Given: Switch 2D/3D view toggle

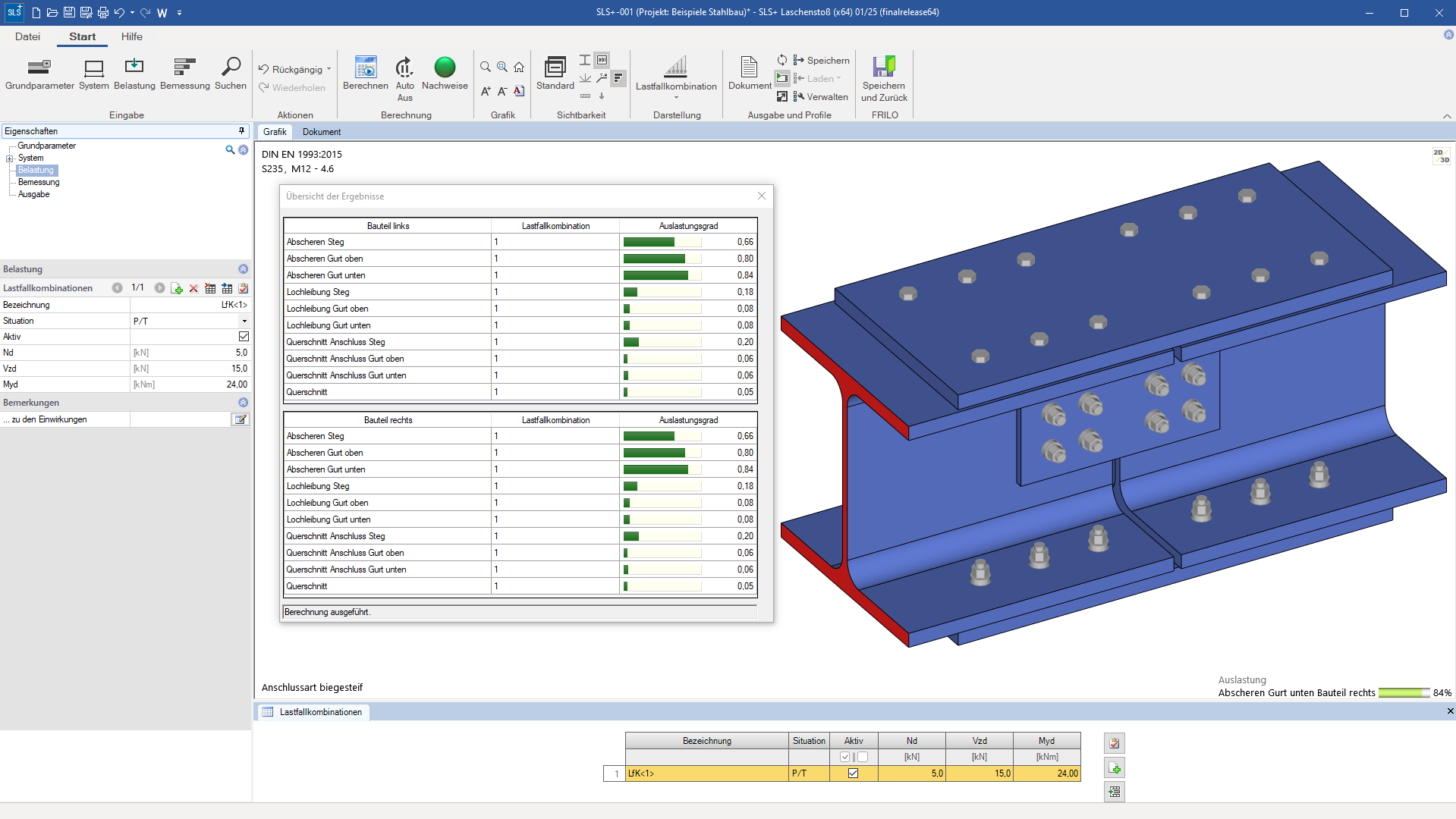Looking at the screenshot, I should [1441, 155].
